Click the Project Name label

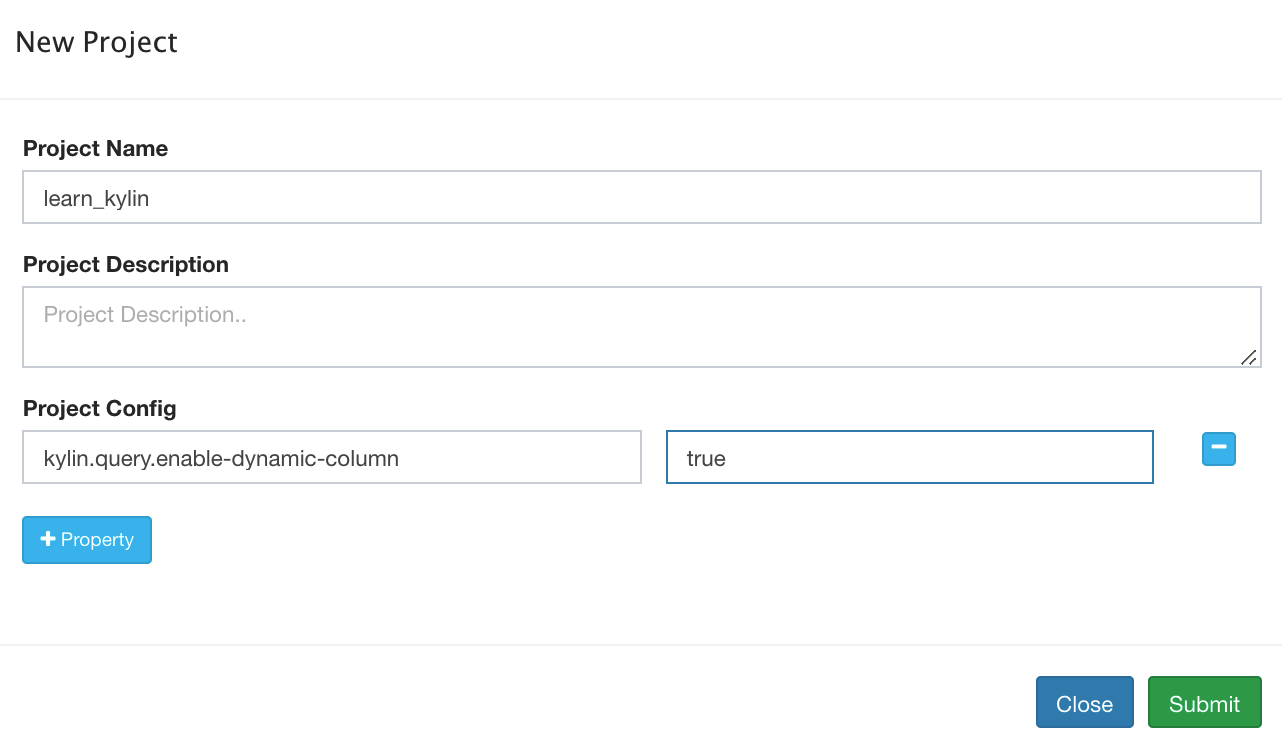click(95, 149)
